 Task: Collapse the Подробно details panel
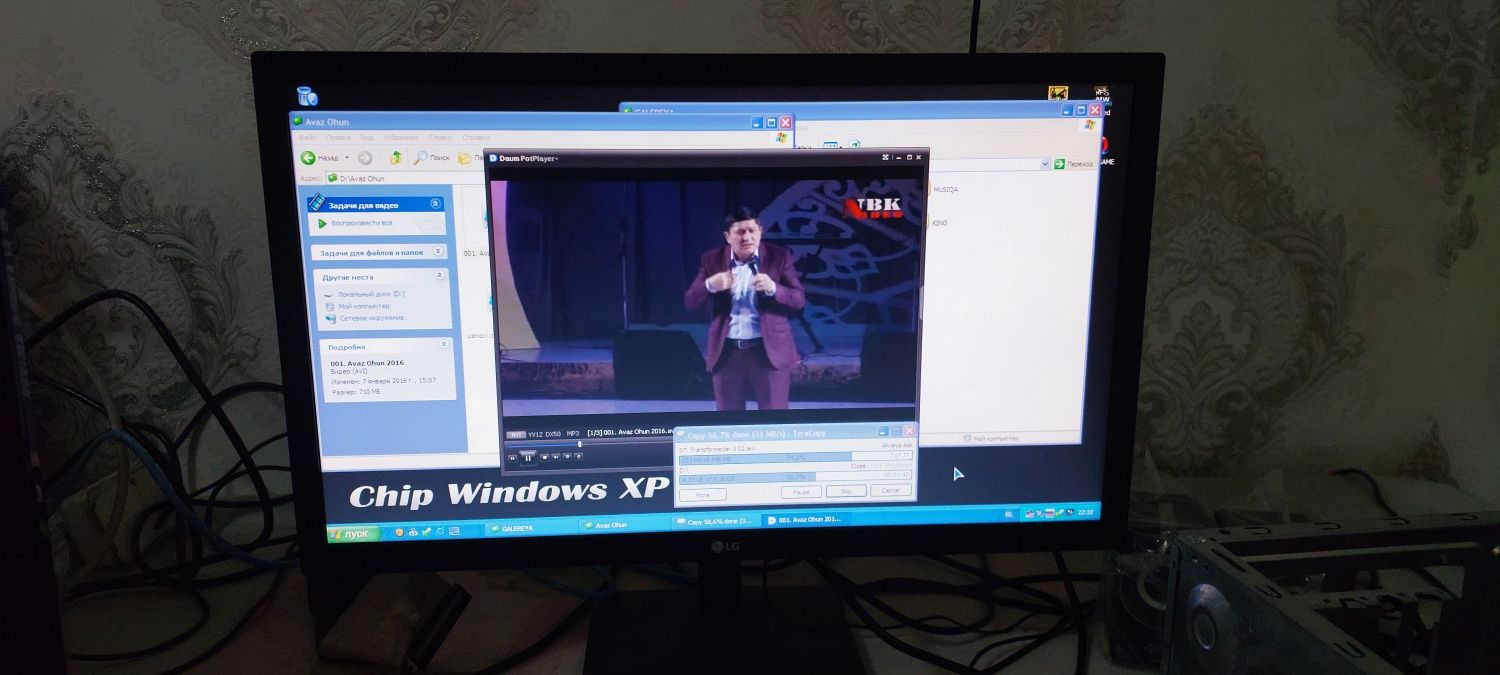pyautogui.click(x=444, y=344)
